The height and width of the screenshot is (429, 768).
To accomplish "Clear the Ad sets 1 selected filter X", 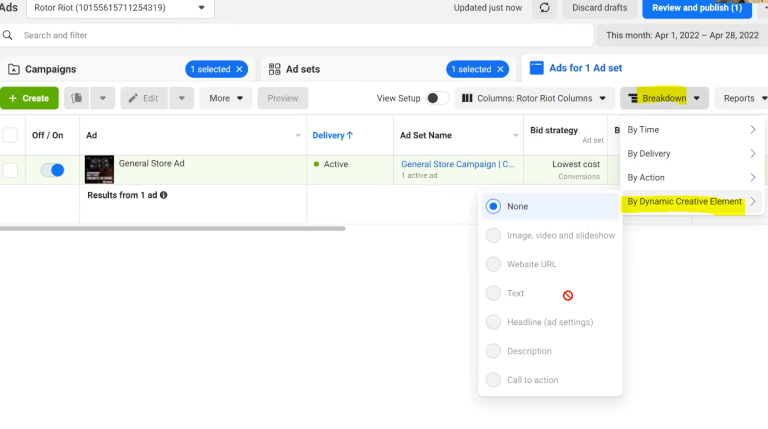I will [x=501, y=69].
